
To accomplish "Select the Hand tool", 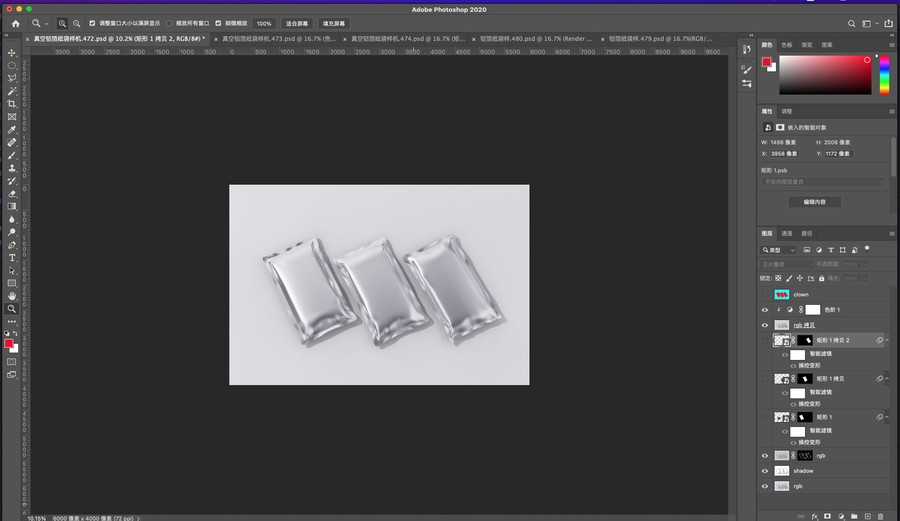I will coord(11,296).
